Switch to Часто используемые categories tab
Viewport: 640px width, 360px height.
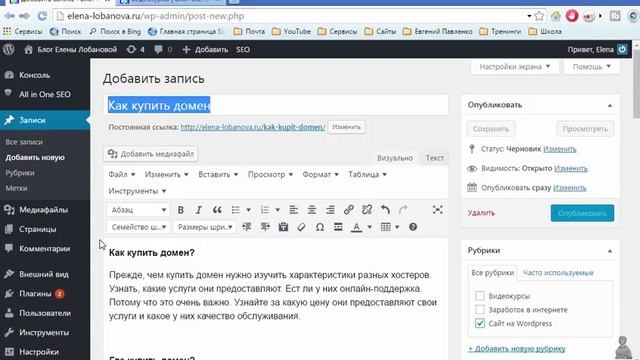[558, 273]
